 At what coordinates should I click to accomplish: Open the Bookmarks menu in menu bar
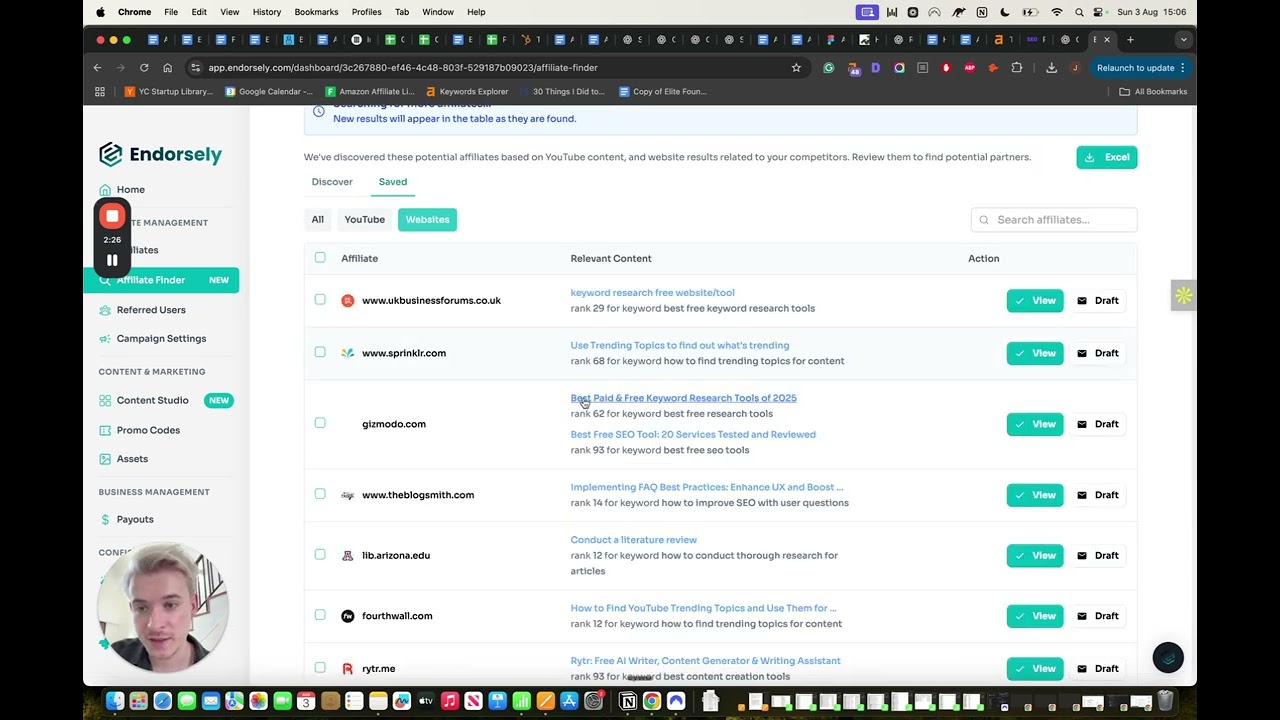(316, 12)
